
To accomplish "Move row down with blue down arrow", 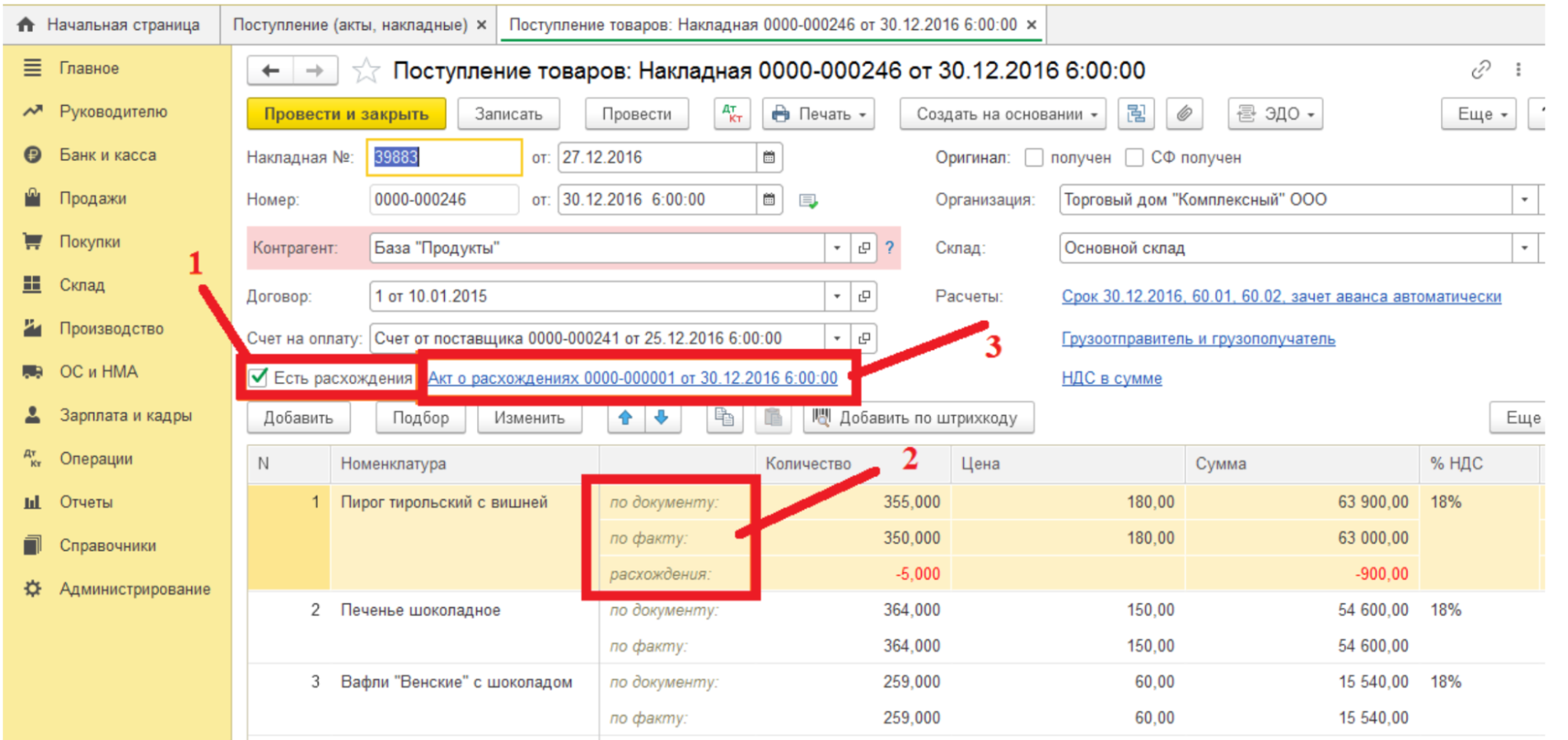I will tap(661, 417).
